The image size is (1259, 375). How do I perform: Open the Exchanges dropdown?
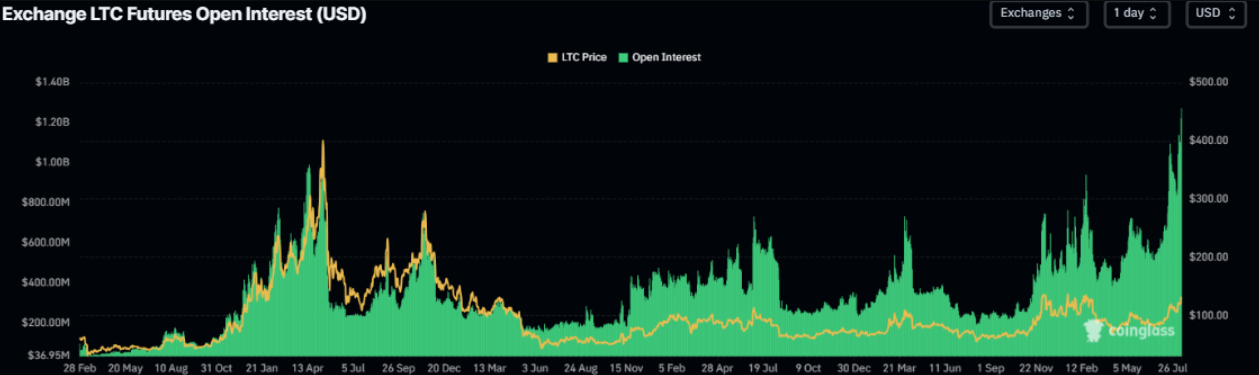pos(1038,14)
